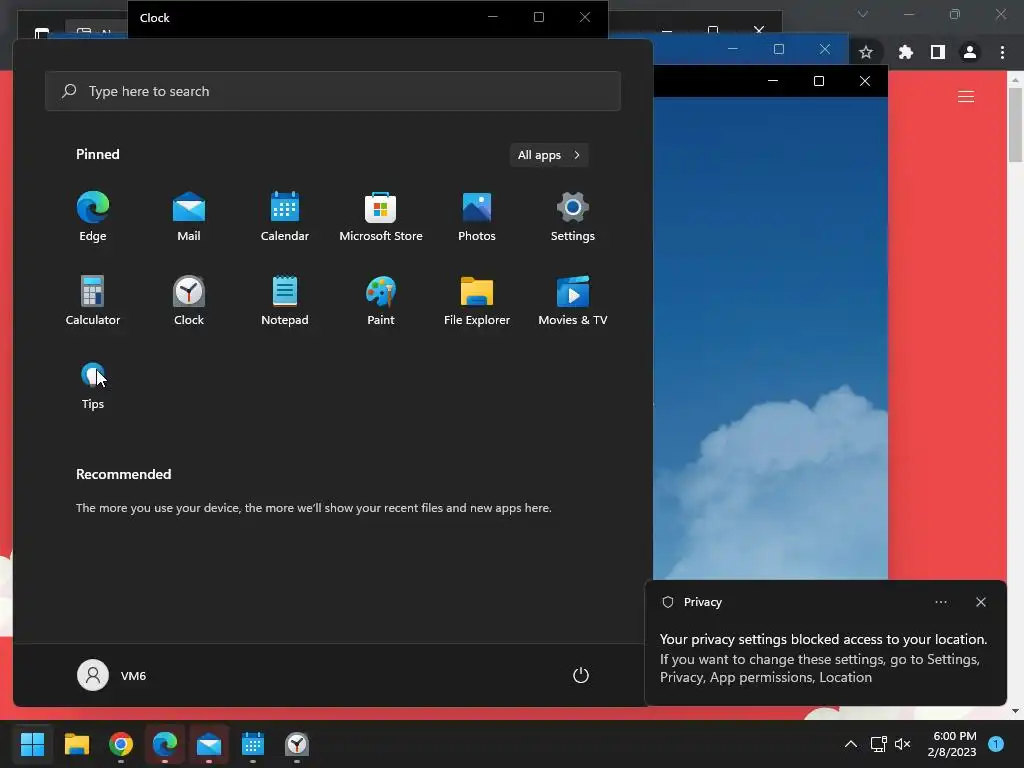Screen dimensions: 1024x768
Task: Open Chrome extensions puzzle icon
Action: 906,52
